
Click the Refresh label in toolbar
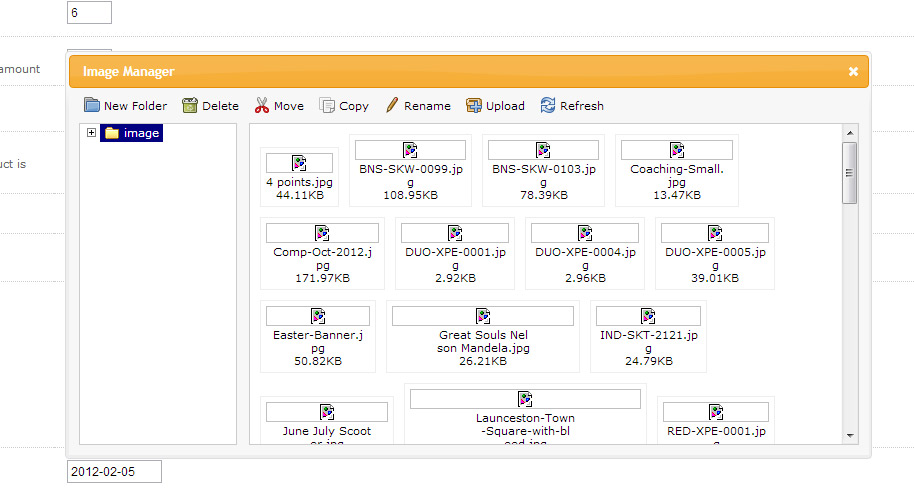point(582,106)
